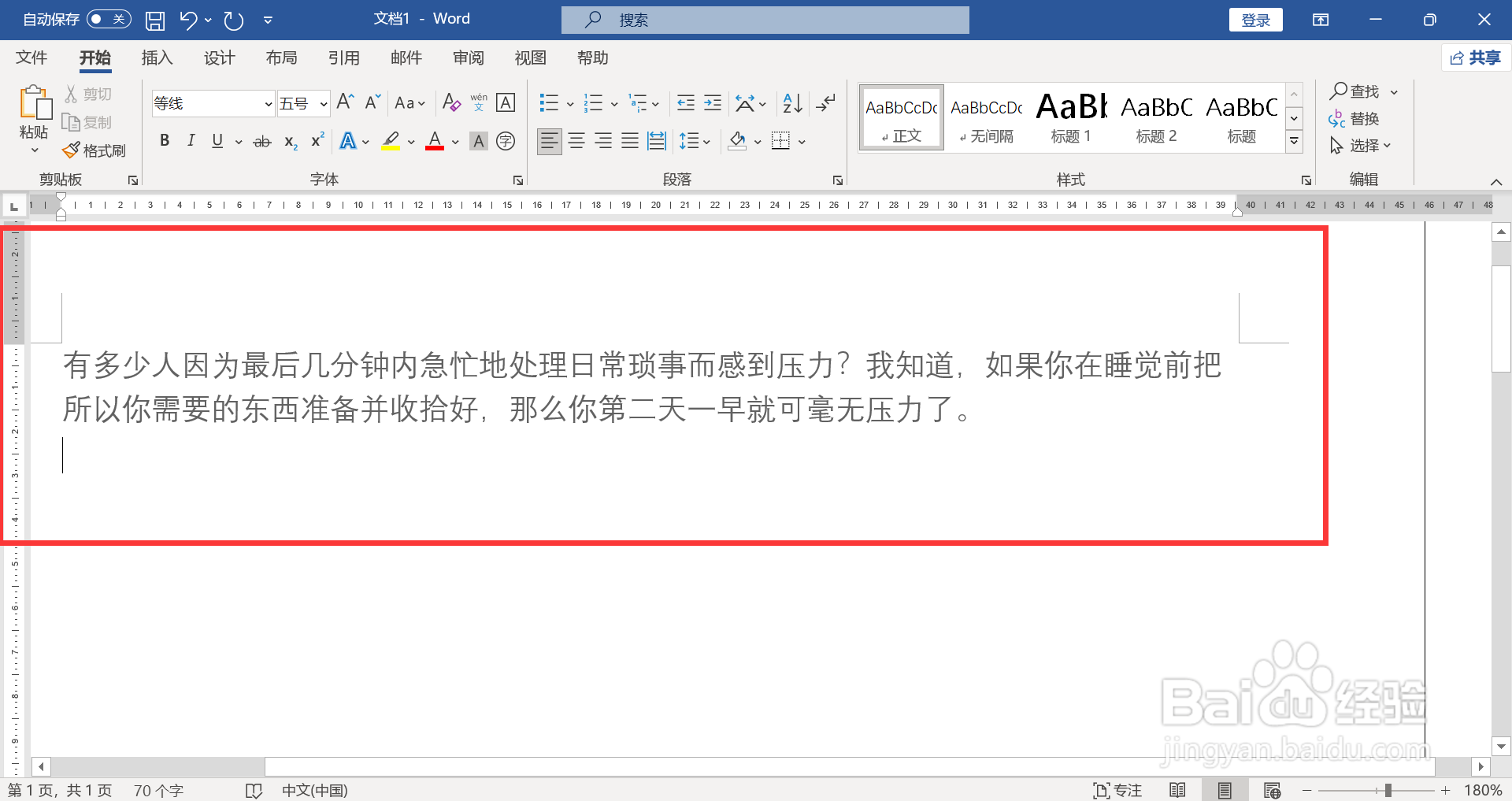Toggle the AutoSave switch
The height and width of the screenshot is (801, 1512).
pyautogui.click(x=108, y=19)
